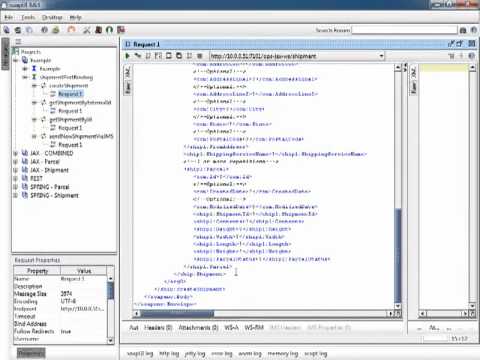
Task: Open the File menu
Action: 9,17
